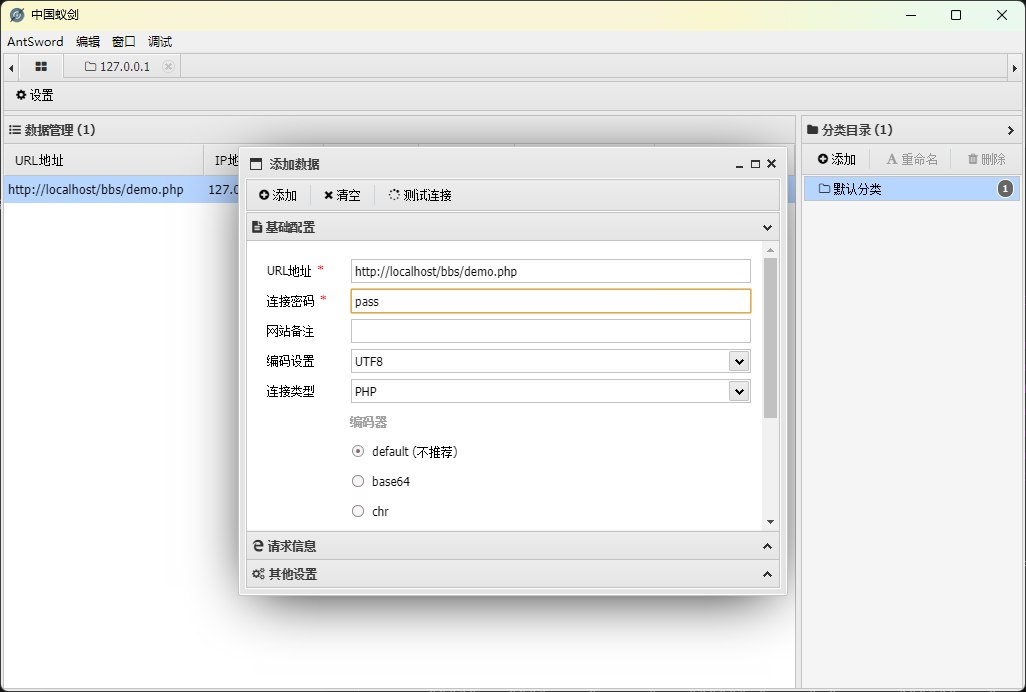The height and width of the screenshot is (692, 1026).
Task: Open the 编辑 menu
Action: [x=88, y=42]
